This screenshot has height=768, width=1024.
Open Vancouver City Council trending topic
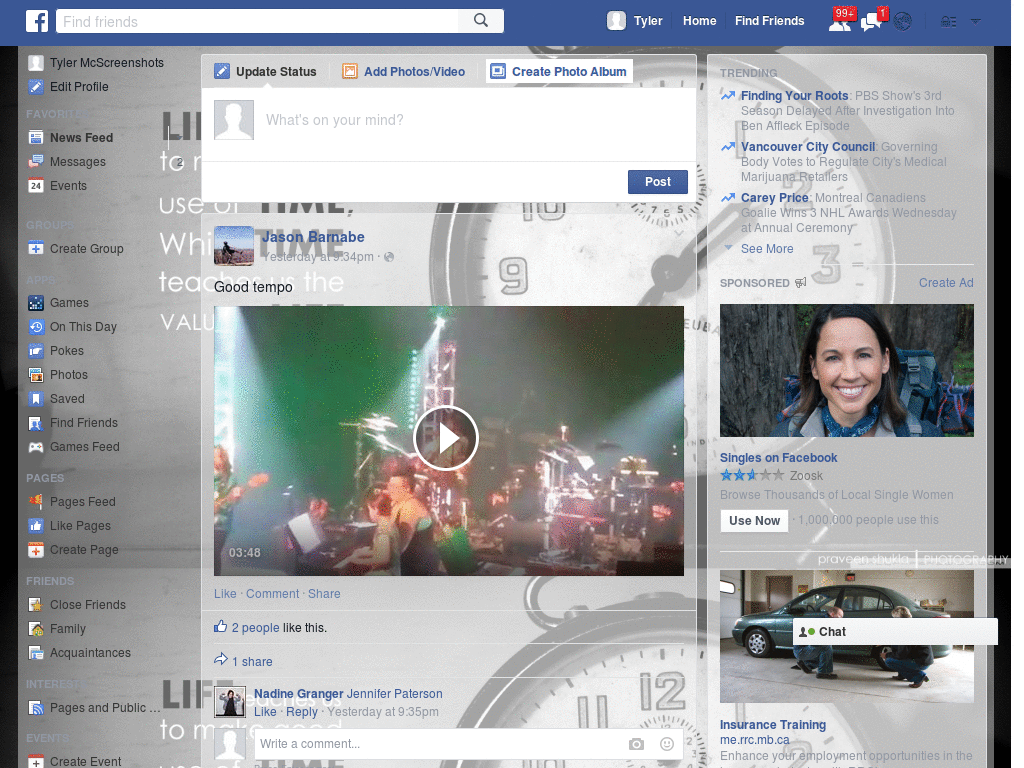click(x=808, y=147)
